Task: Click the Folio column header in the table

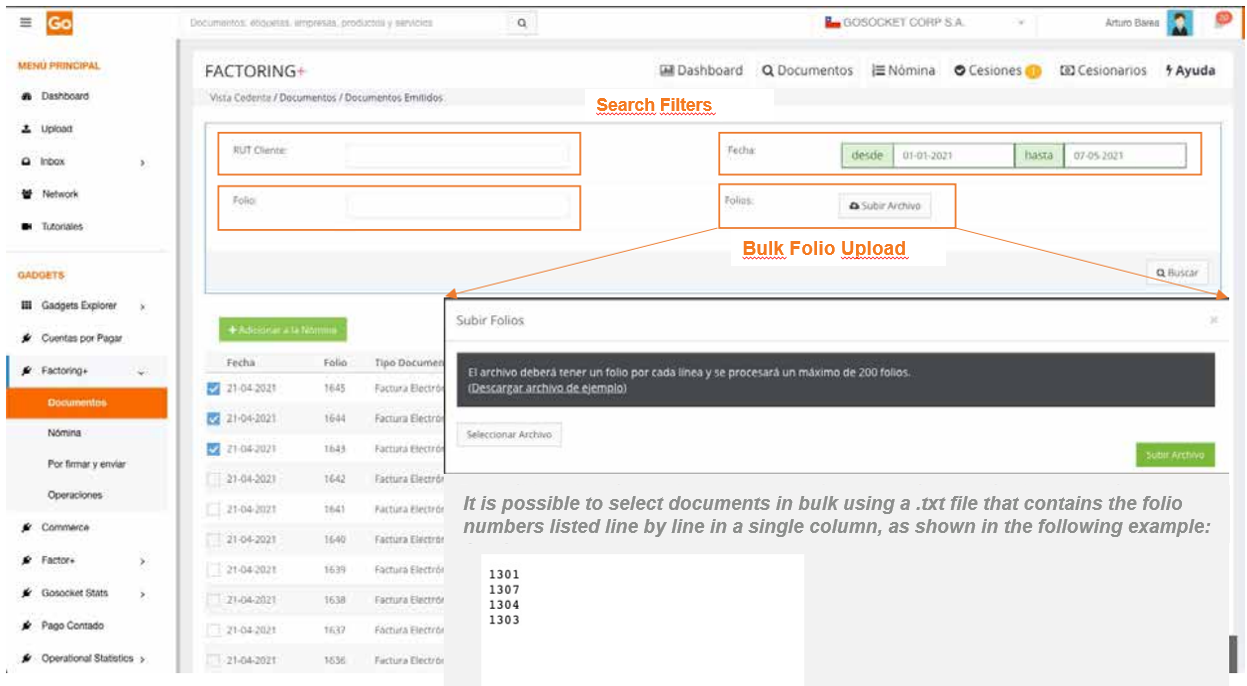Action: pos(335,363)
